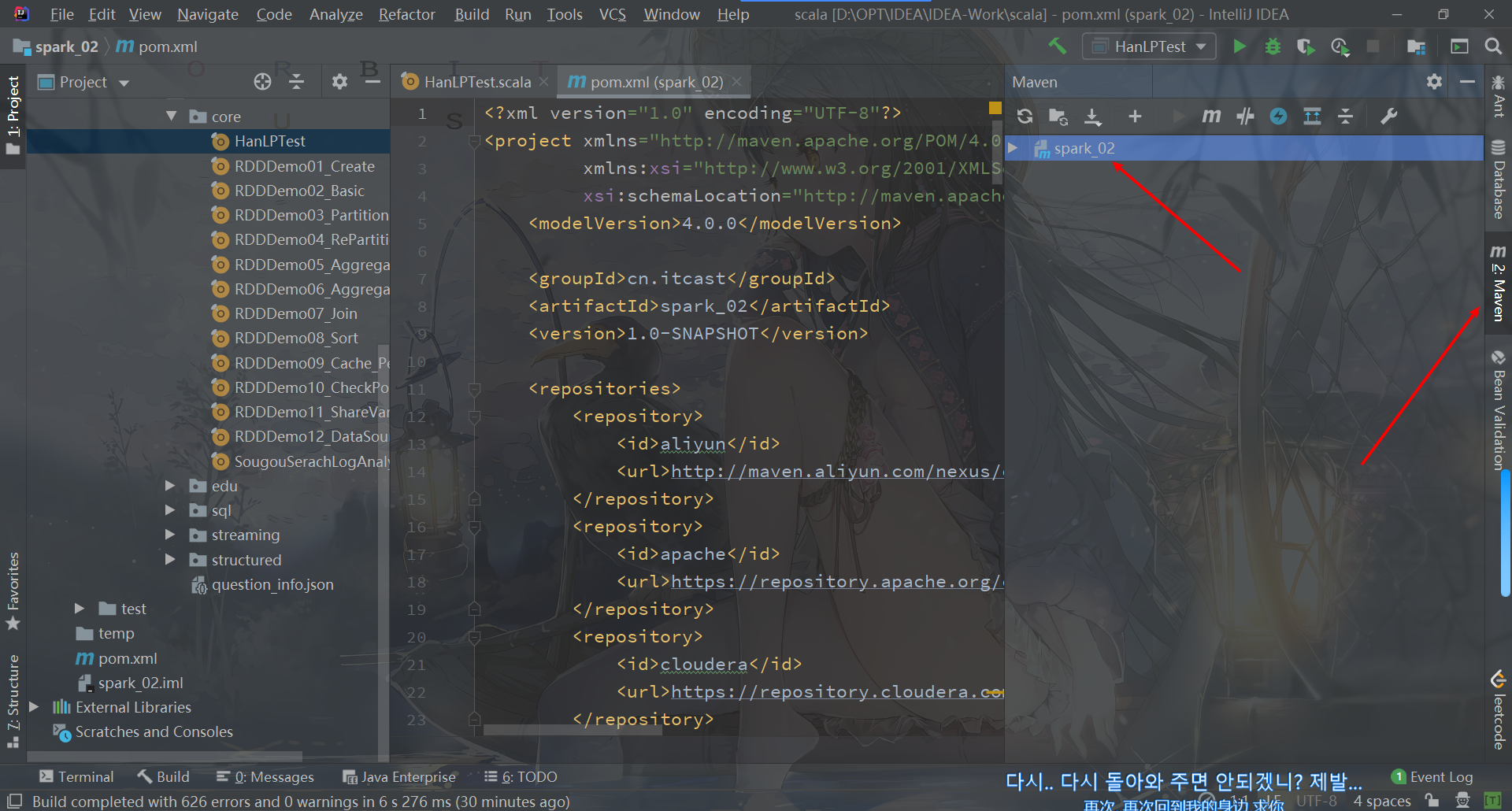Viewport: 1512px width, 811px height.
Task: Open Search Everywhere magnifier icon
Action: pyautogui.click(x=1492, y=46)
